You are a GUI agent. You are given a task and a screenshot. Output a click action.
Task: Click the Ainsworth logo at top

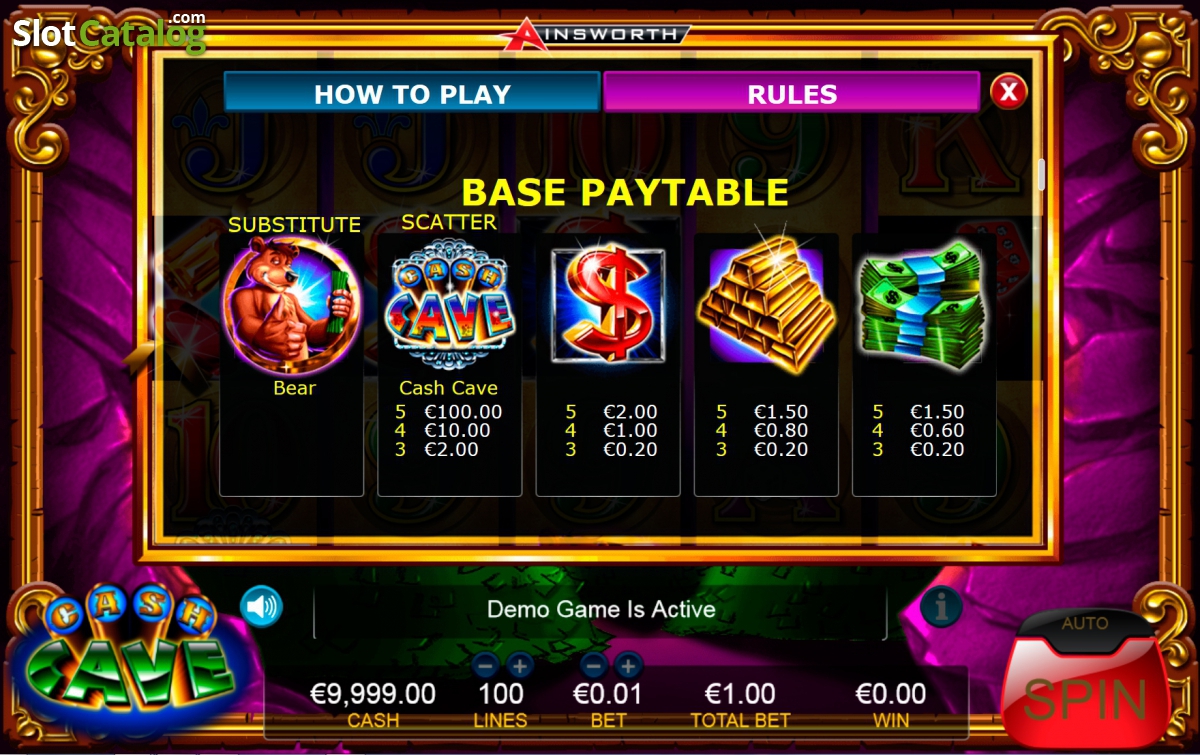click(595, 34)
